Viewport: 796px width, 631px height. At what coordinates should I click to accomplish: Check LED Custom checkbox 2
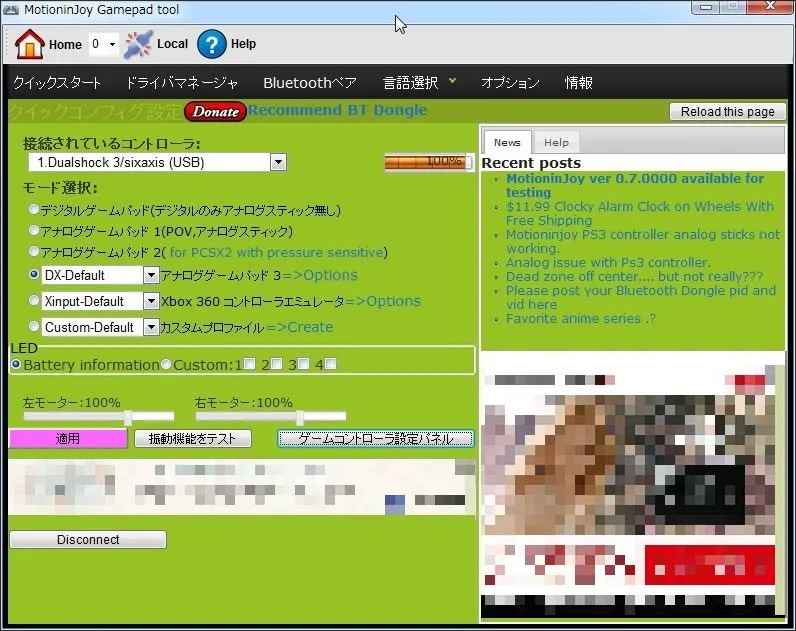[276, 363]
